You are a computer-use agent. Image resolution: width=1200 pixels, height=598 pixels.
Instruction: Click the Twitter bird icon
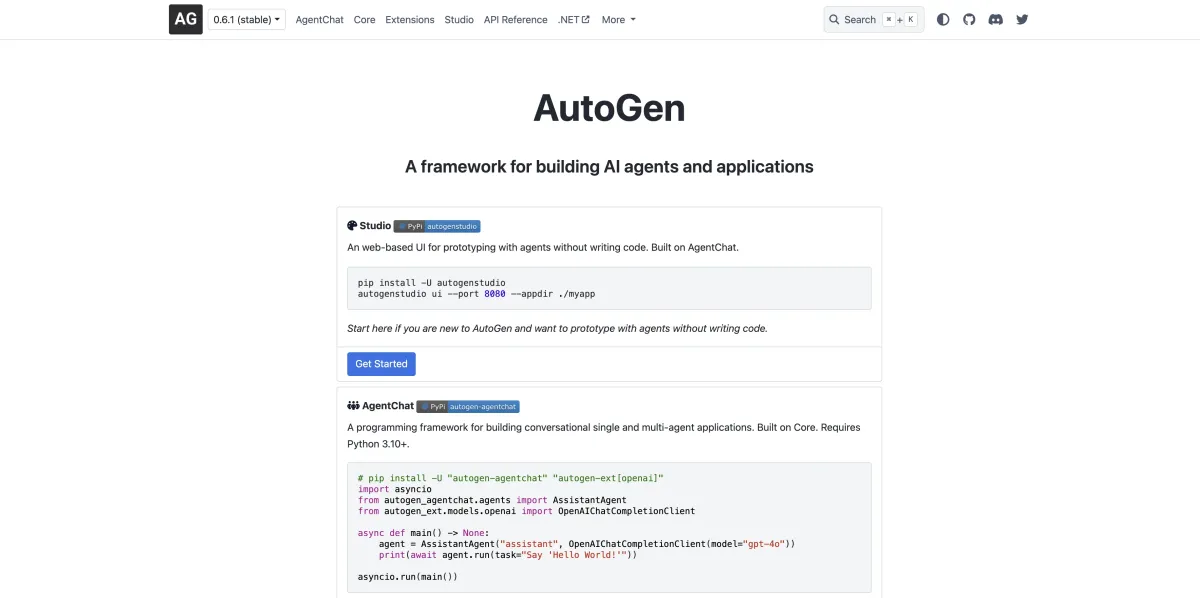[1022, 19]
